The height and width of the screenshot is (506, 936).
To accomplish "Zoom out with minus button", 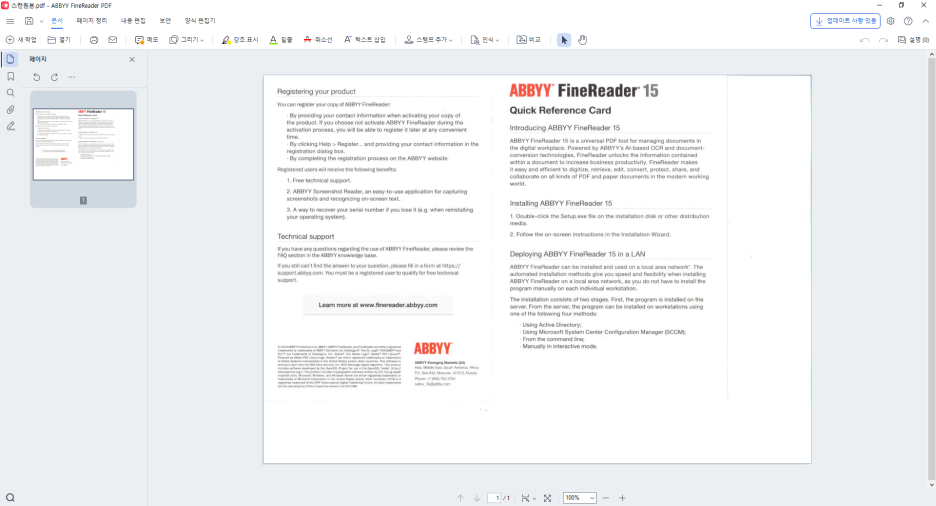I will [606, 498].
